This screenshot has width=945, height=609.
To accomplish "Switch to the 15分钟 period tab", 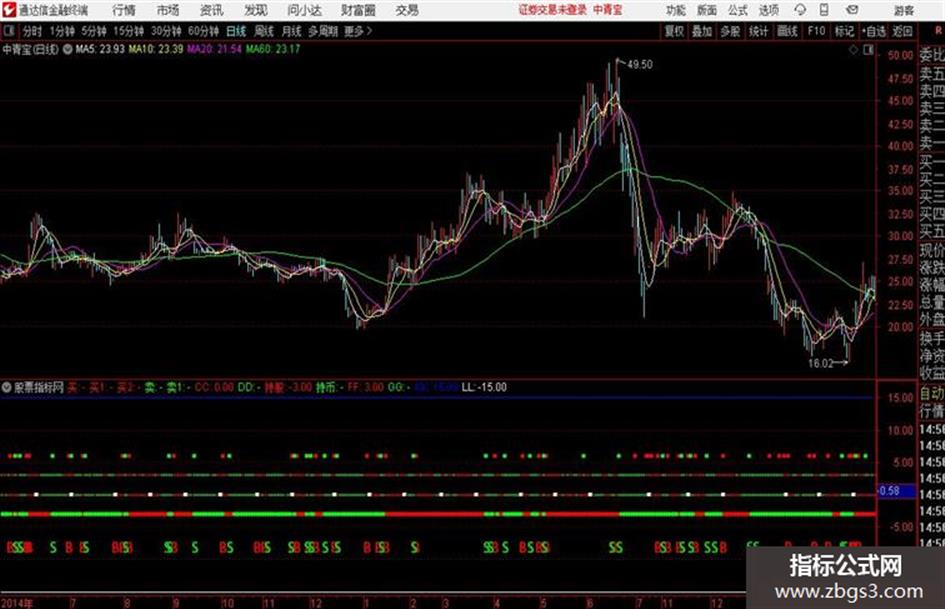I will pyautogui.click(x=128, y=31).
